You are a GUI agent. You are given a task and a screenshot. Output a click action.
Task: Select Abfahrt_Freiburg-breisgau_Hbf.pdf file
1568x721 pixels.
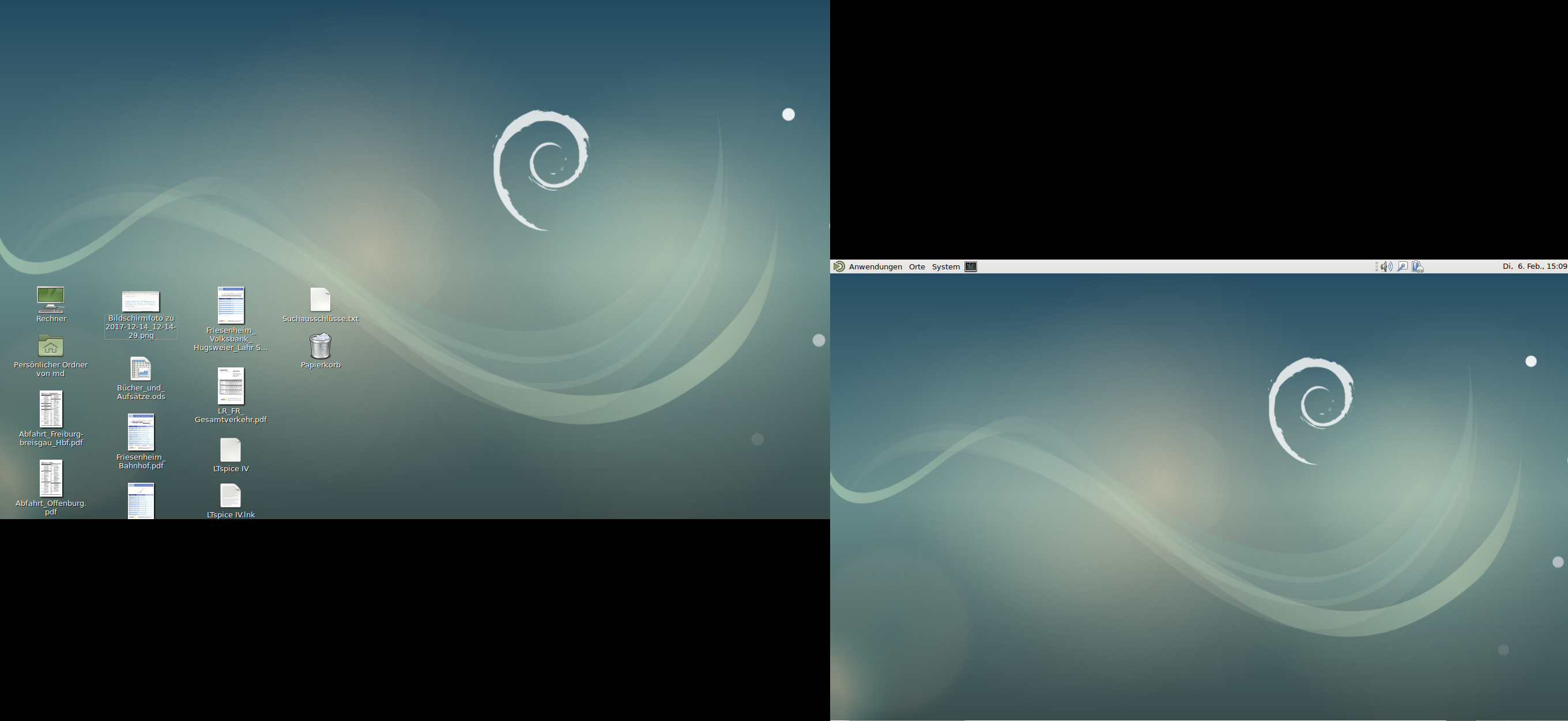click(x=51, y=409)
